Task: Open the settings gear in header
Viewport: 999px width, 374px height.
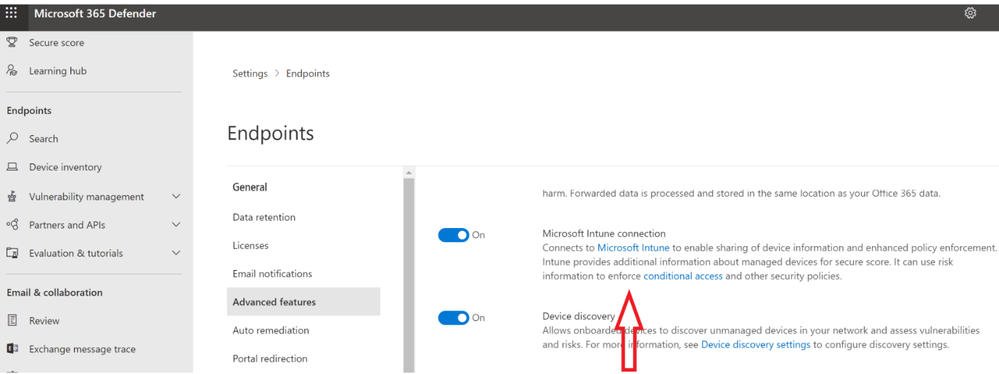Action: pos(970,13)
